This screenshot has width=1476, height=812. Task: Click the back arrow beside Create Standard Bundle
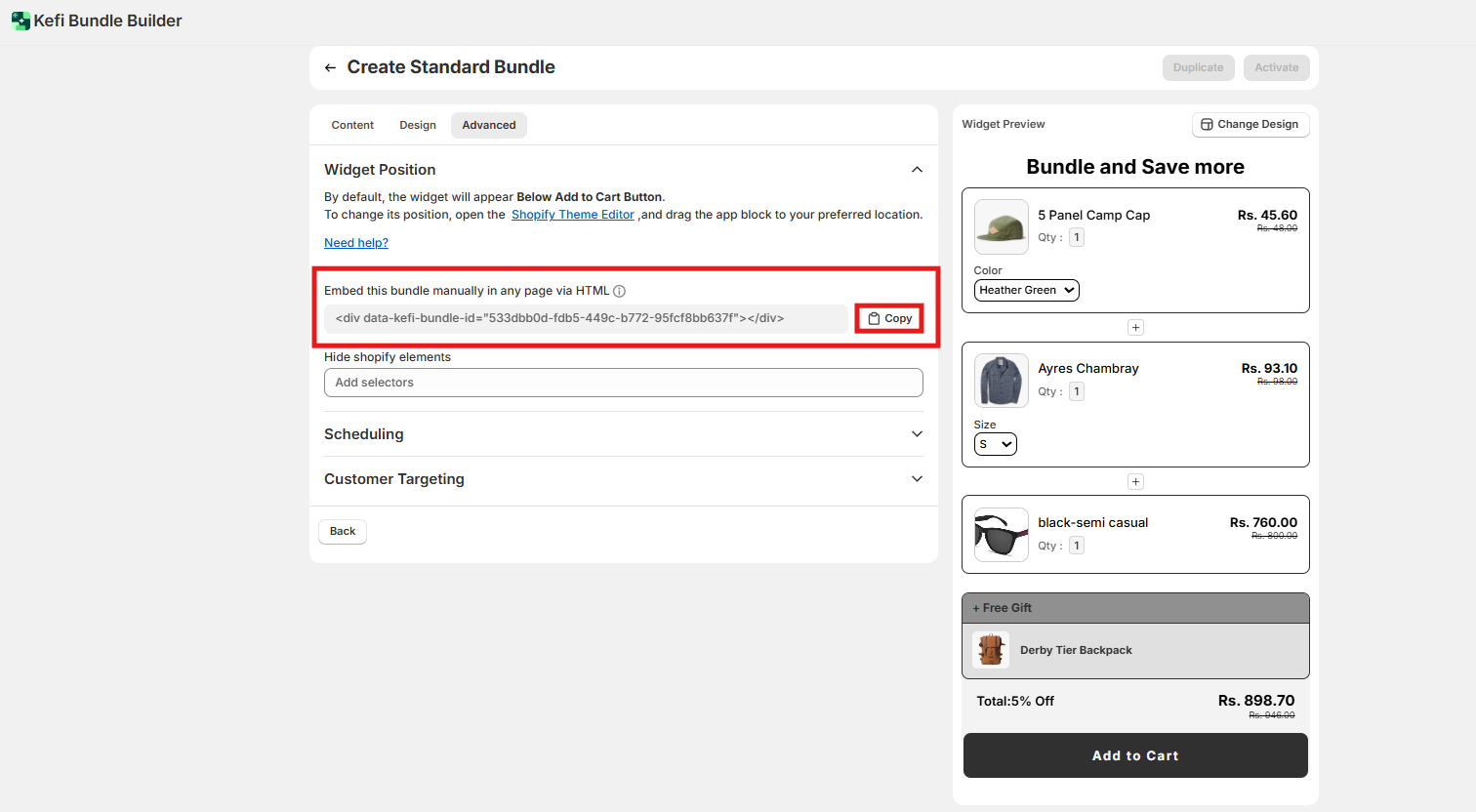(x=330, y=67)
